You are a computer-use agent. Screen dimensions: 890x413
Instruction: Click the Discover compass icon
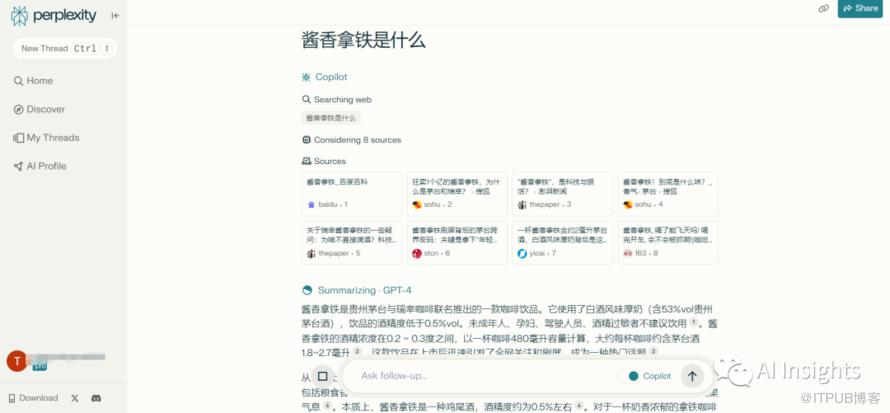point(19,109)
